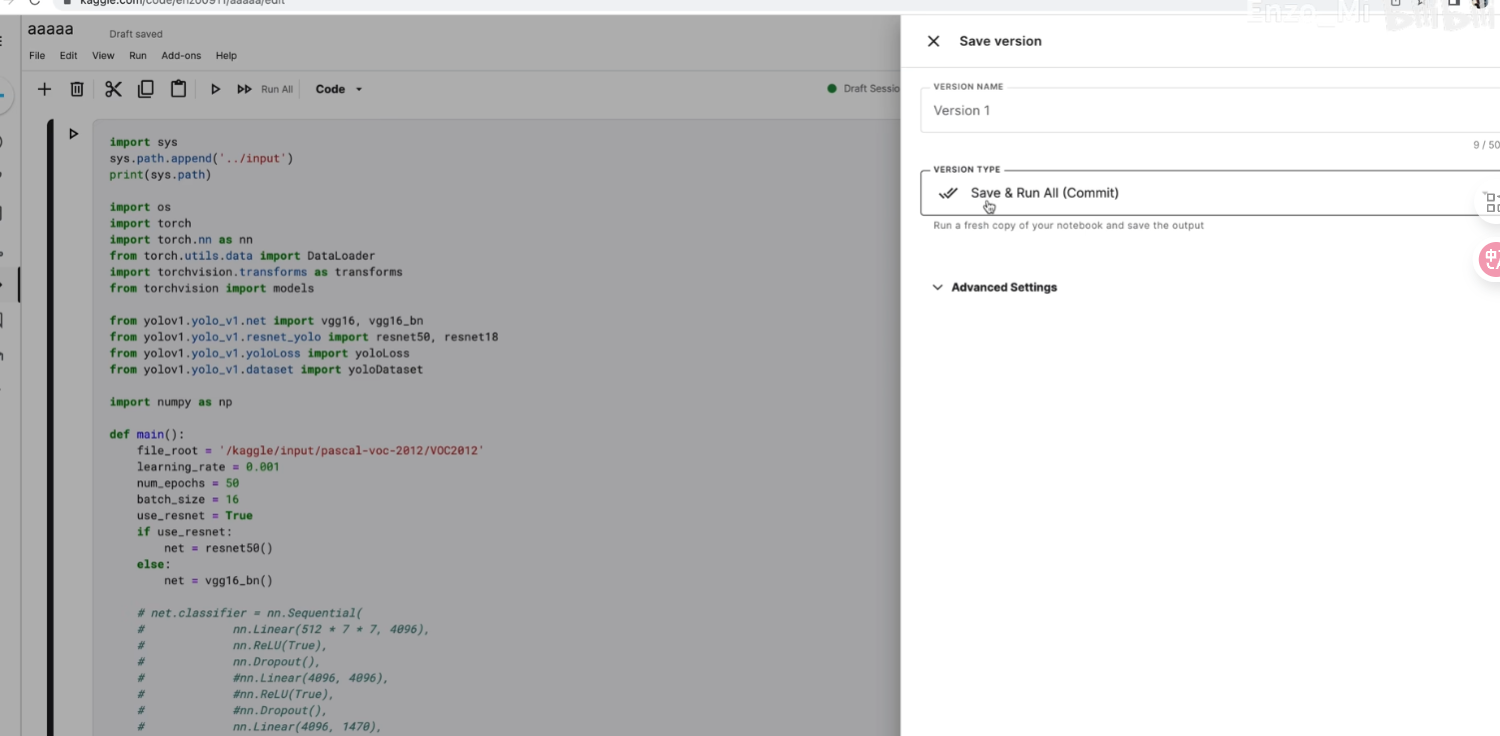The height and width of the screenshot is (736, 1500).
Task: Open the Code cell type dropdown
Action: (x=339, y=89)
